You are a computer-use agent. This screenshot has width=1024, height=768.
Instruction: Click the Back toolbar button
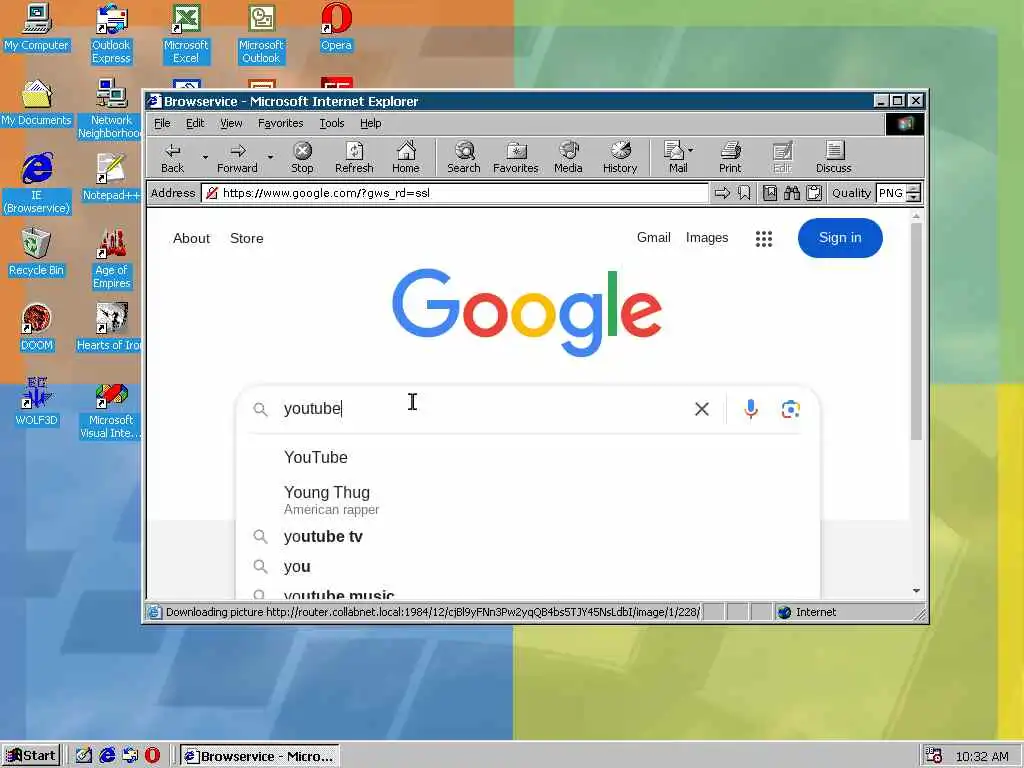172,157
